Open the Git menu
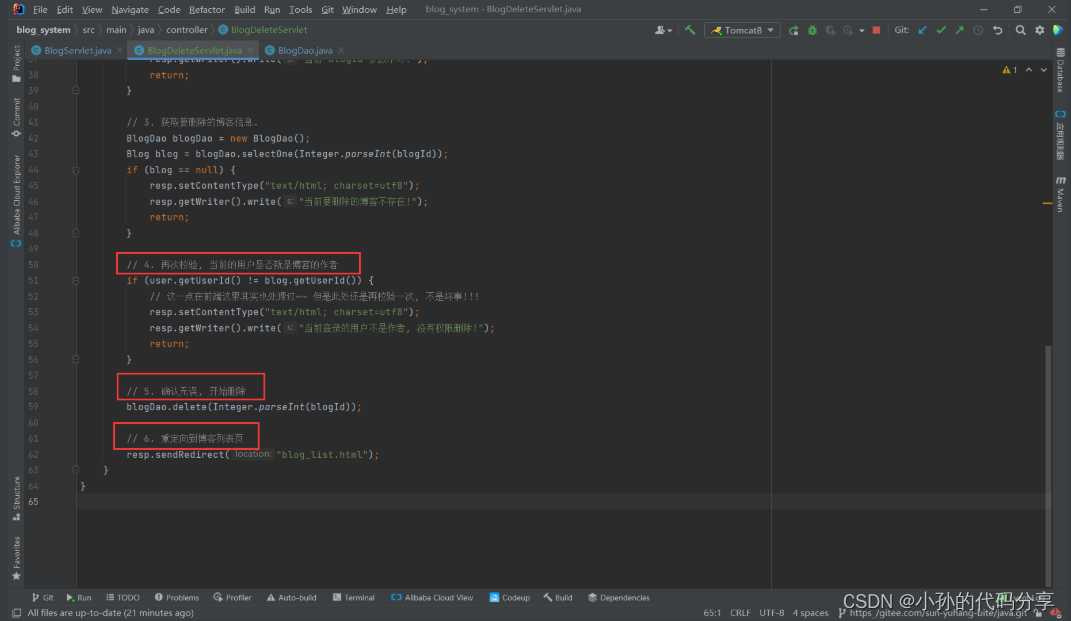 327,10
